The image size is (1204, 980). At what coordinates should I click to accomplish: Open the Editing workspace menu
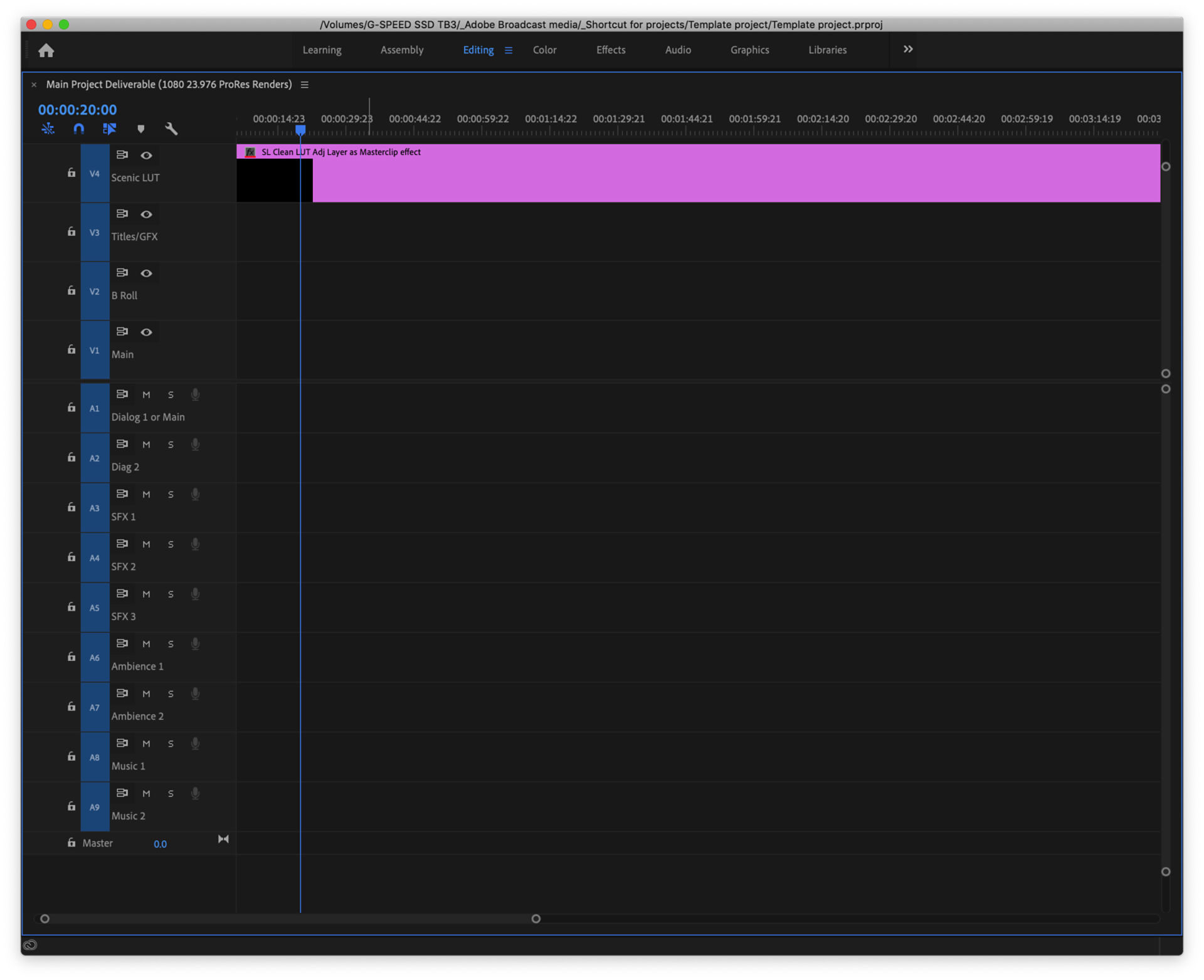(509, 50)
